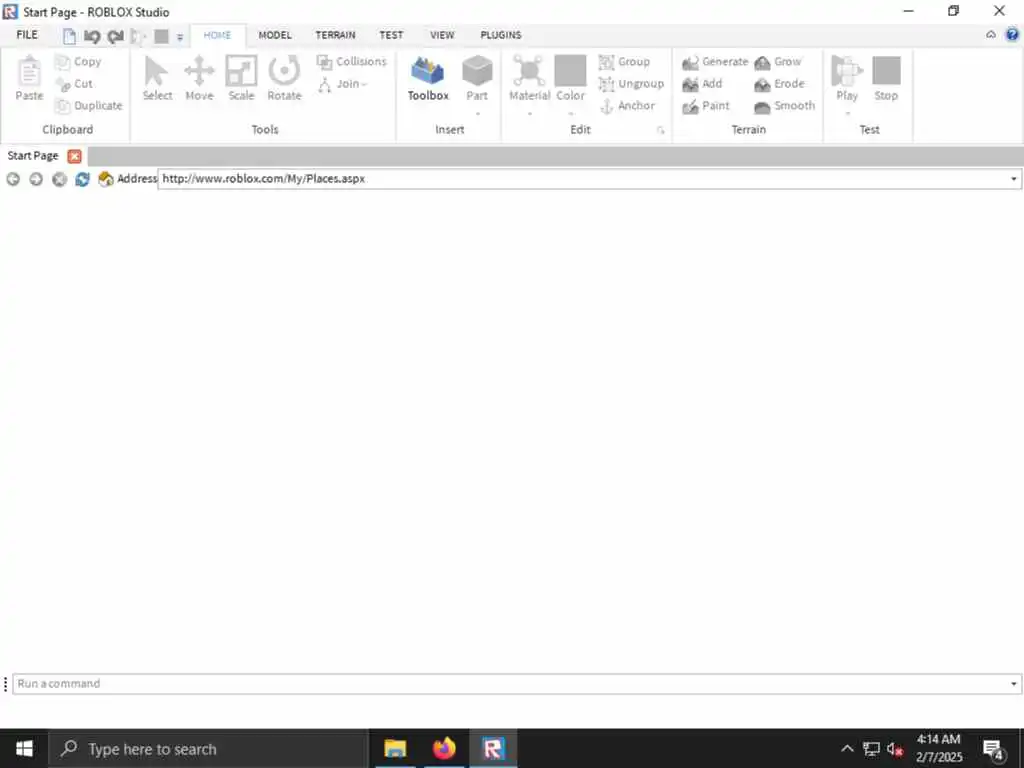Open the notification center icon

pyautogui.click(x=993, y=749)
